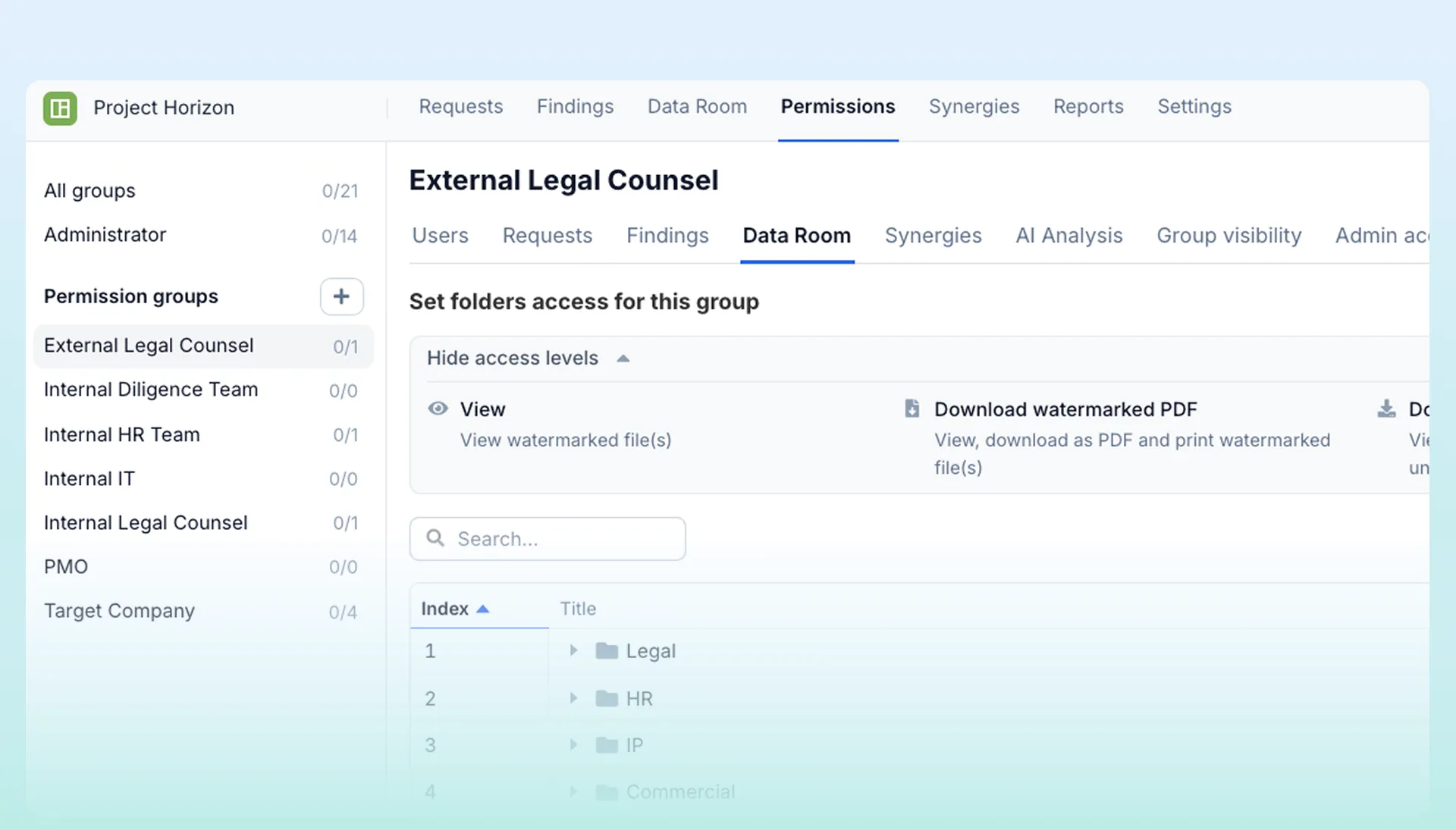Expand the HR folder row arrow
The width and height of the screenshot is (1456, 830).
(x=573, y=699)
